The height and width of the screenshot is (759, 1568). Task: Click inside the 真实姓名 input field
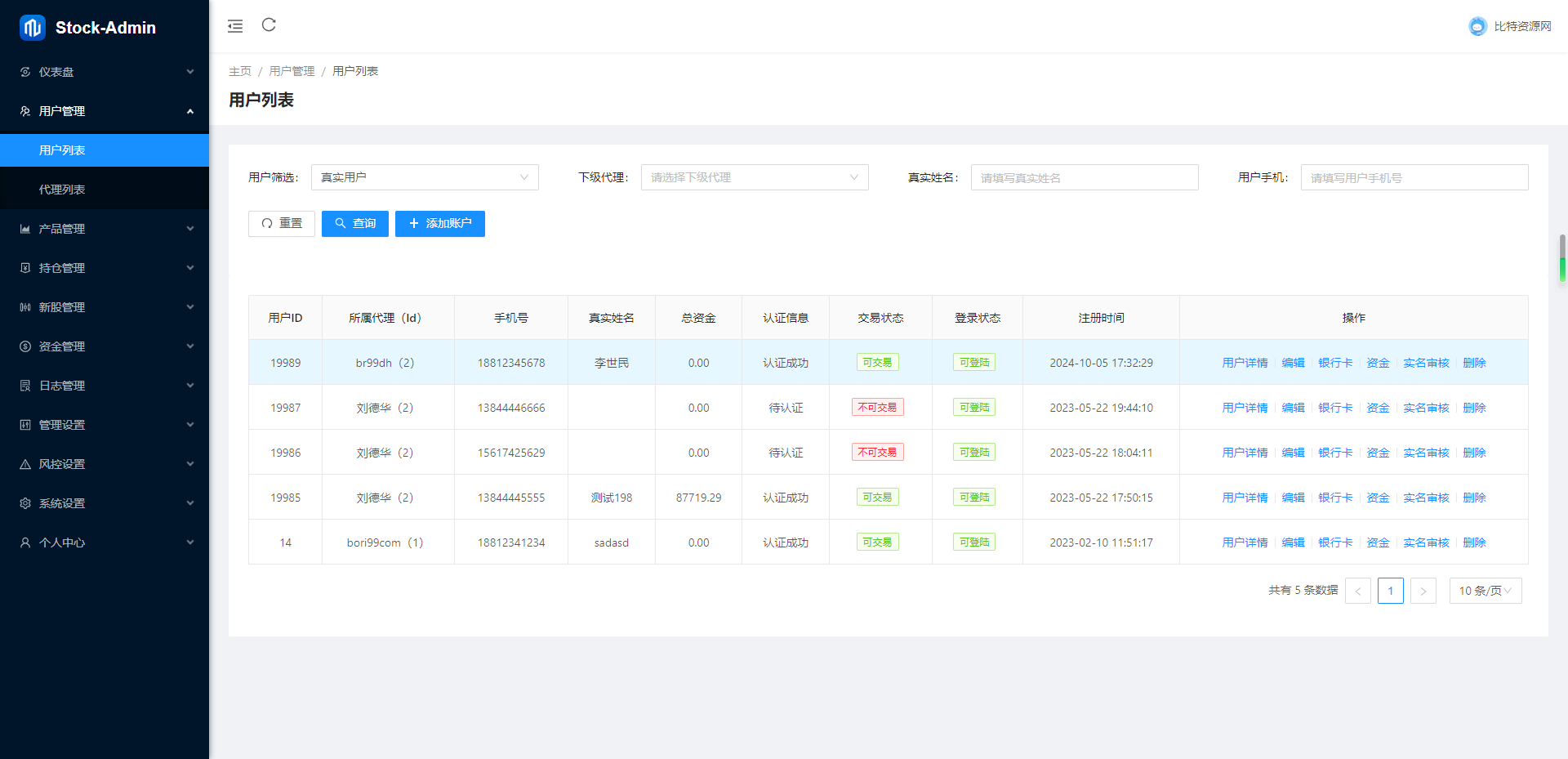[x=1084, y=176]
